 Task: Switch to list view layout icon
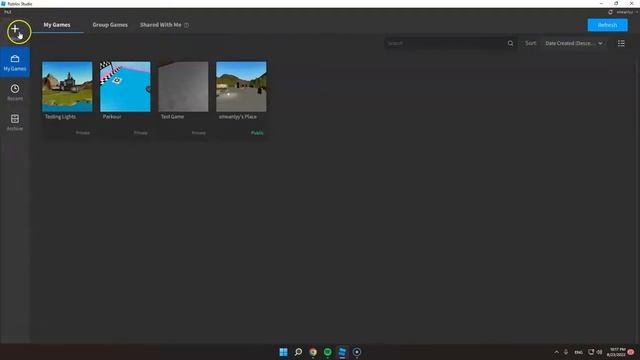click(x=621, y=43)
